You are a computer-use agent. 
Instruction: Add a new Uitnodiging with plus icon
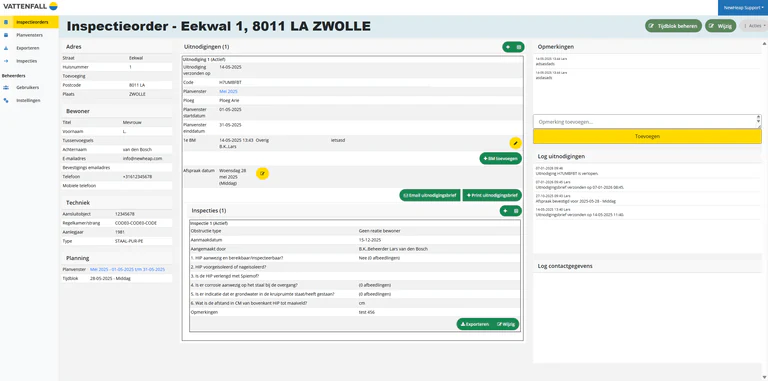pos(508,47)
